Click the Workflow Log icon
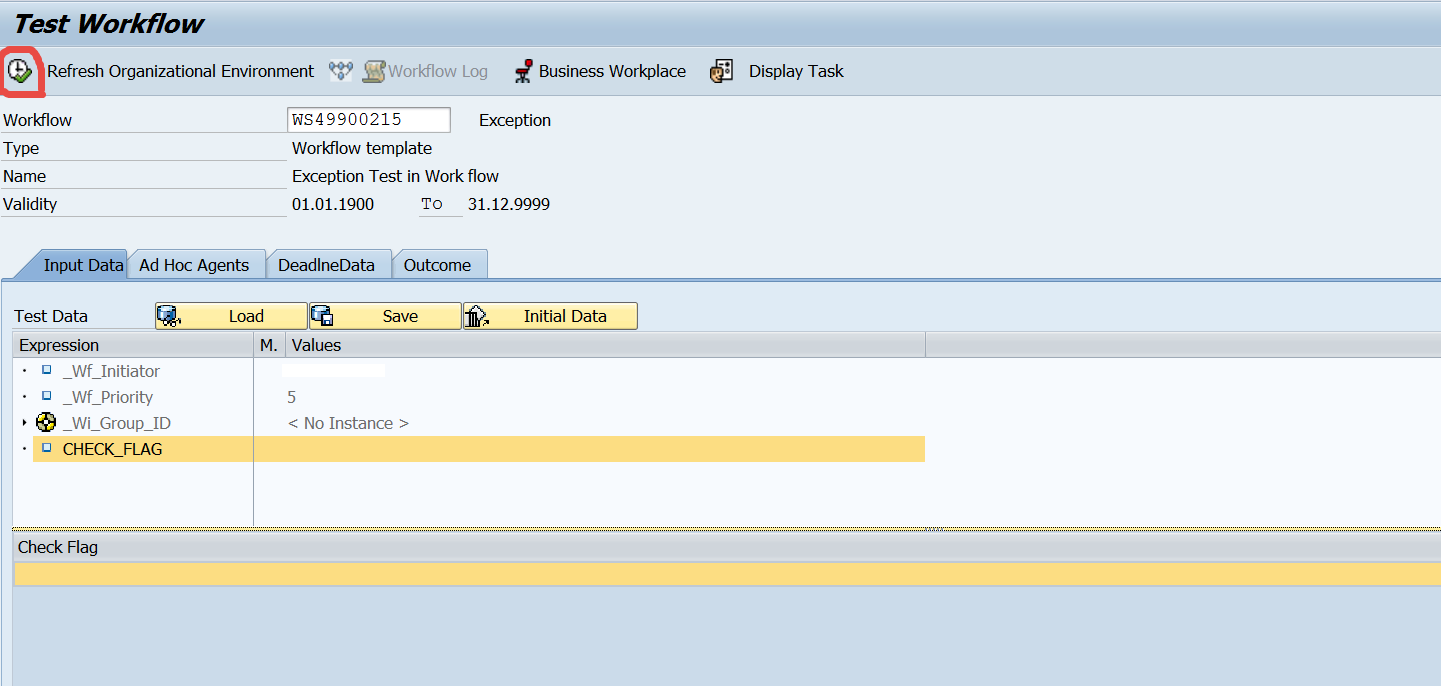Viewport: 1441px width, 686px height. pos(374,71)
